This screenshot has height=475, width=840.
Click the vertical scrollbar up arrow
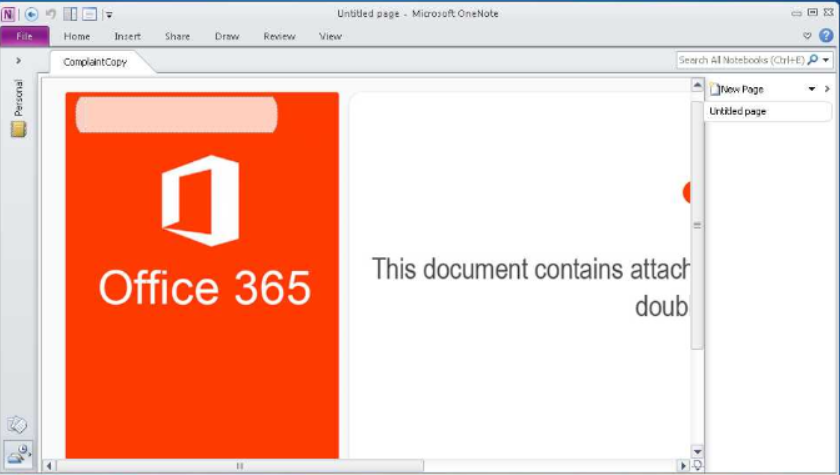(697, 85)
